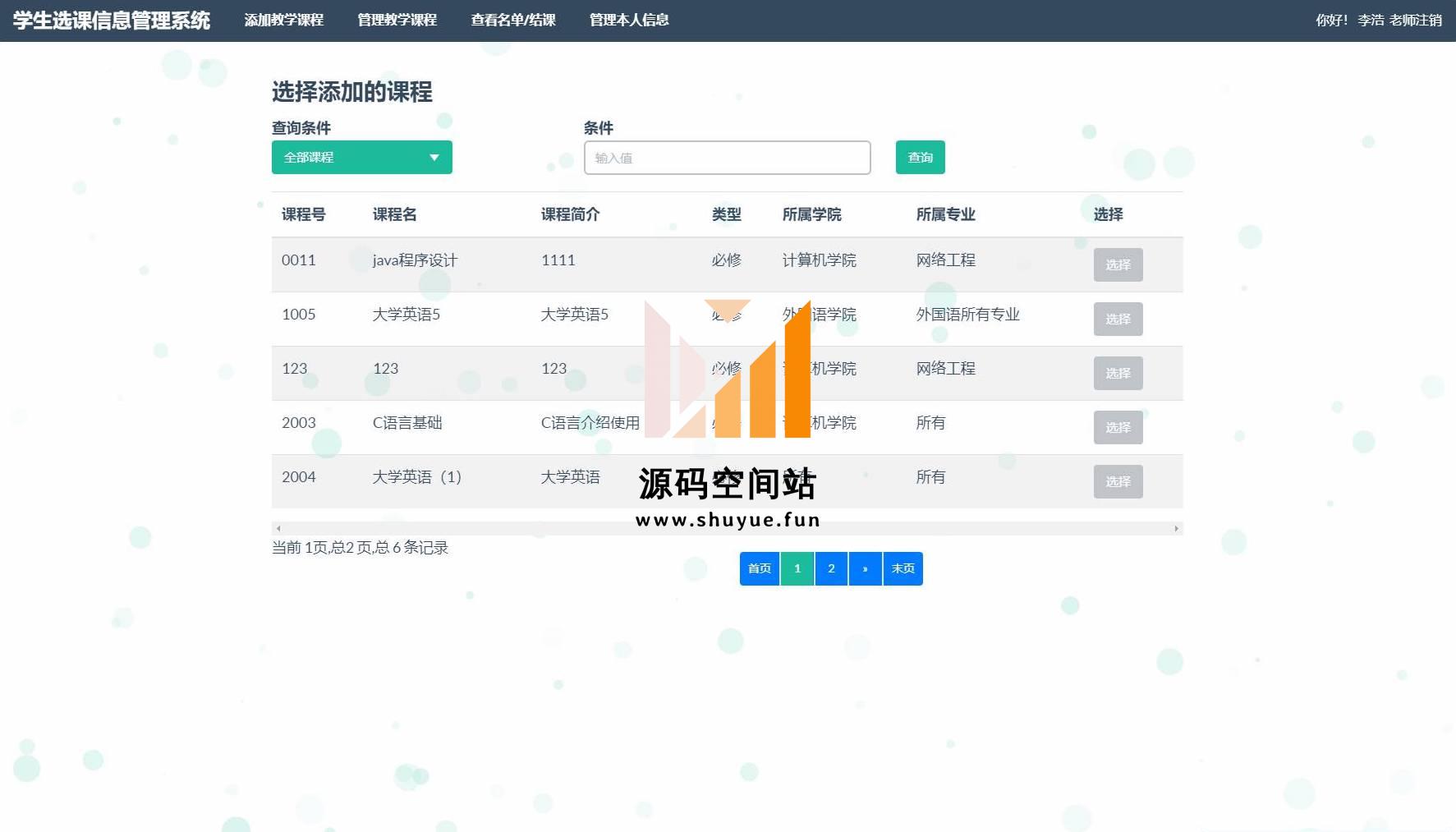Jump to 首页 first page
Viewport: 1456px width, 832px height.
(x=759, y=568)
